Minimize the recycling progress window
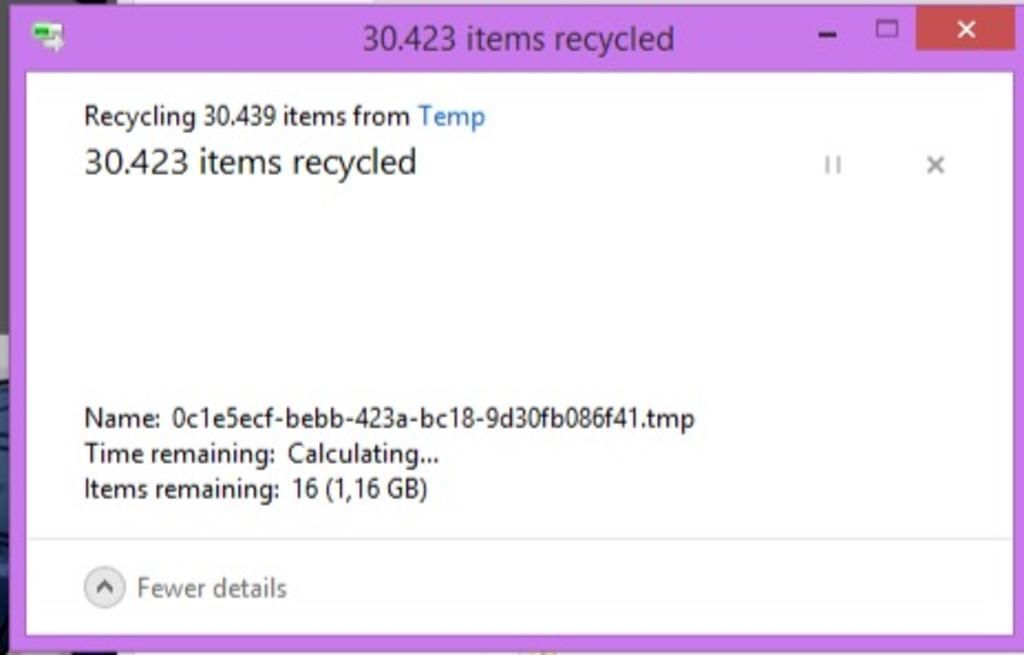 pos(827,34)
